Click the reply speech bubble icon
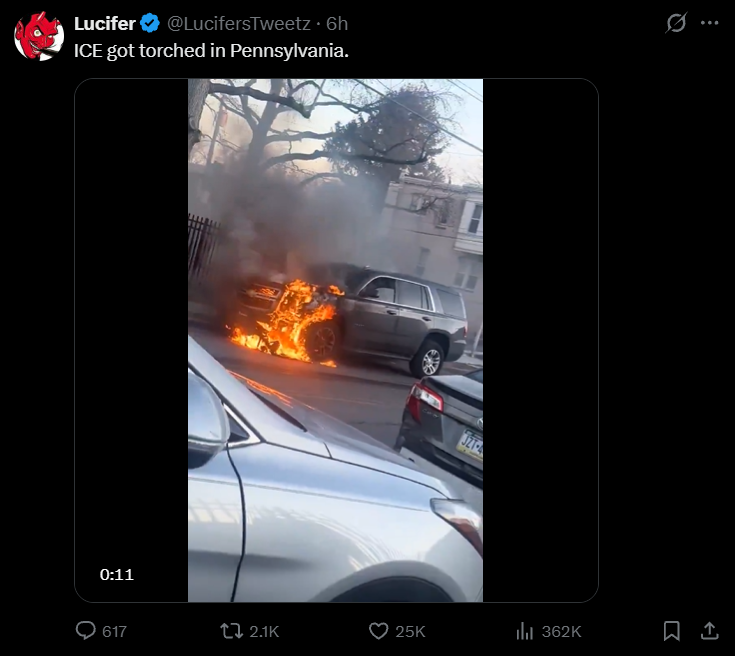This screenshot has width=735, height=656. 86,631
